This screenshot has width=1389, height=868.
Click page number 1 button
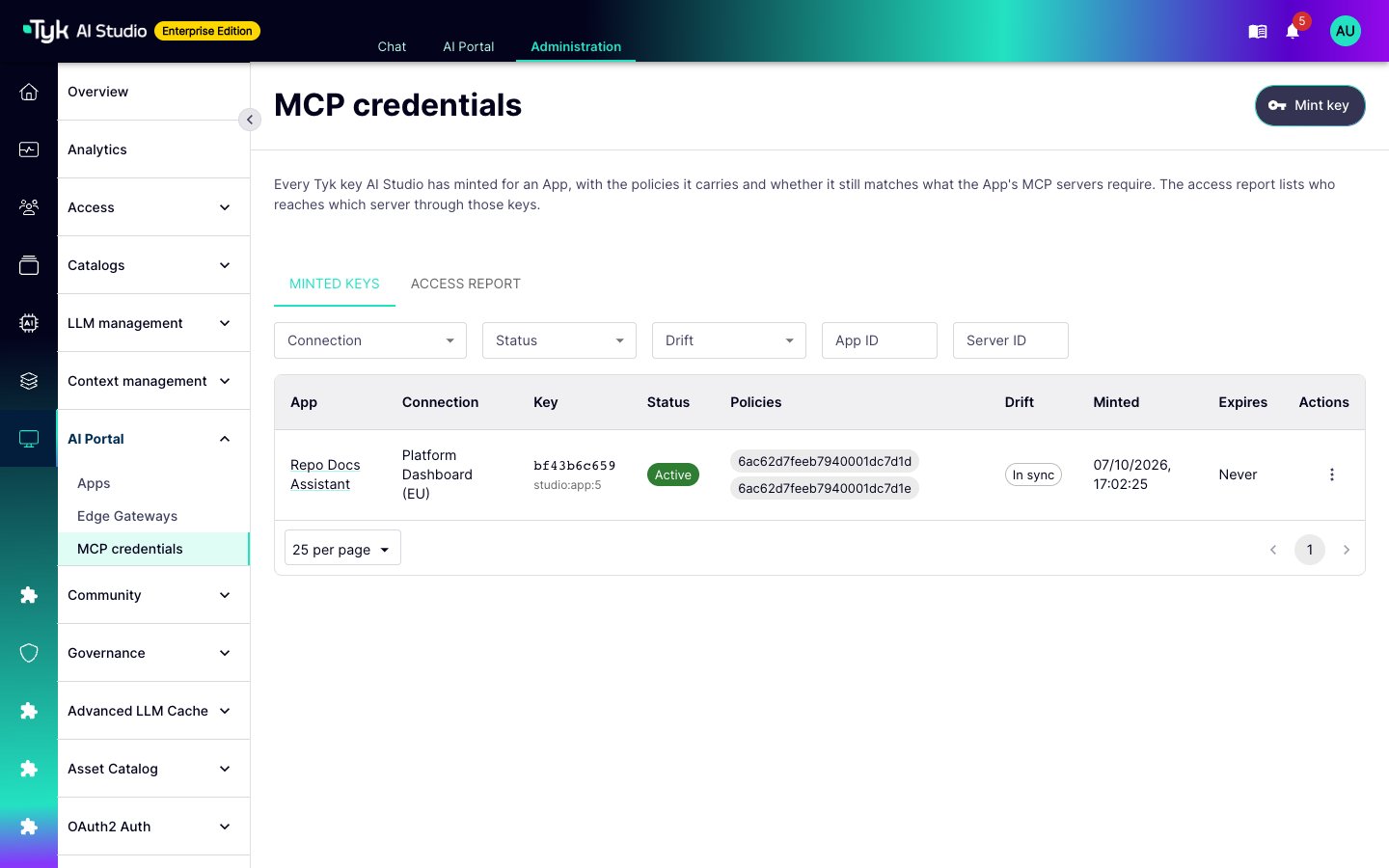tap(1310, 550)
